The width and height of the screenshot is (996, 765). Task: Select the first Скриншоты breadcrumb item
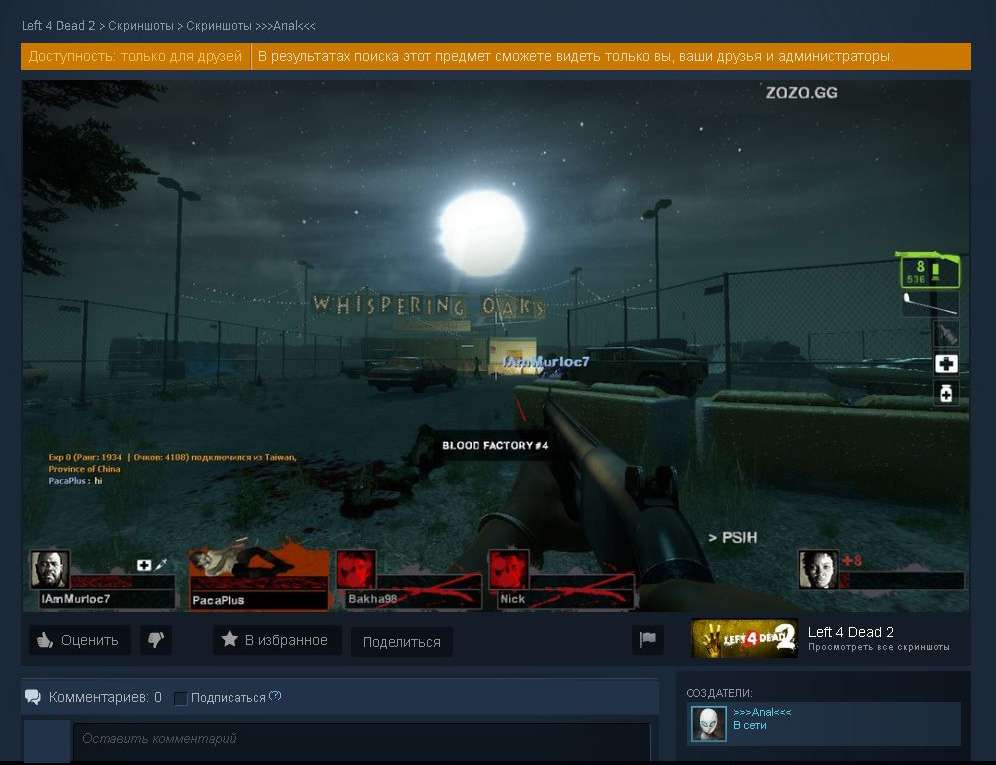139,25
